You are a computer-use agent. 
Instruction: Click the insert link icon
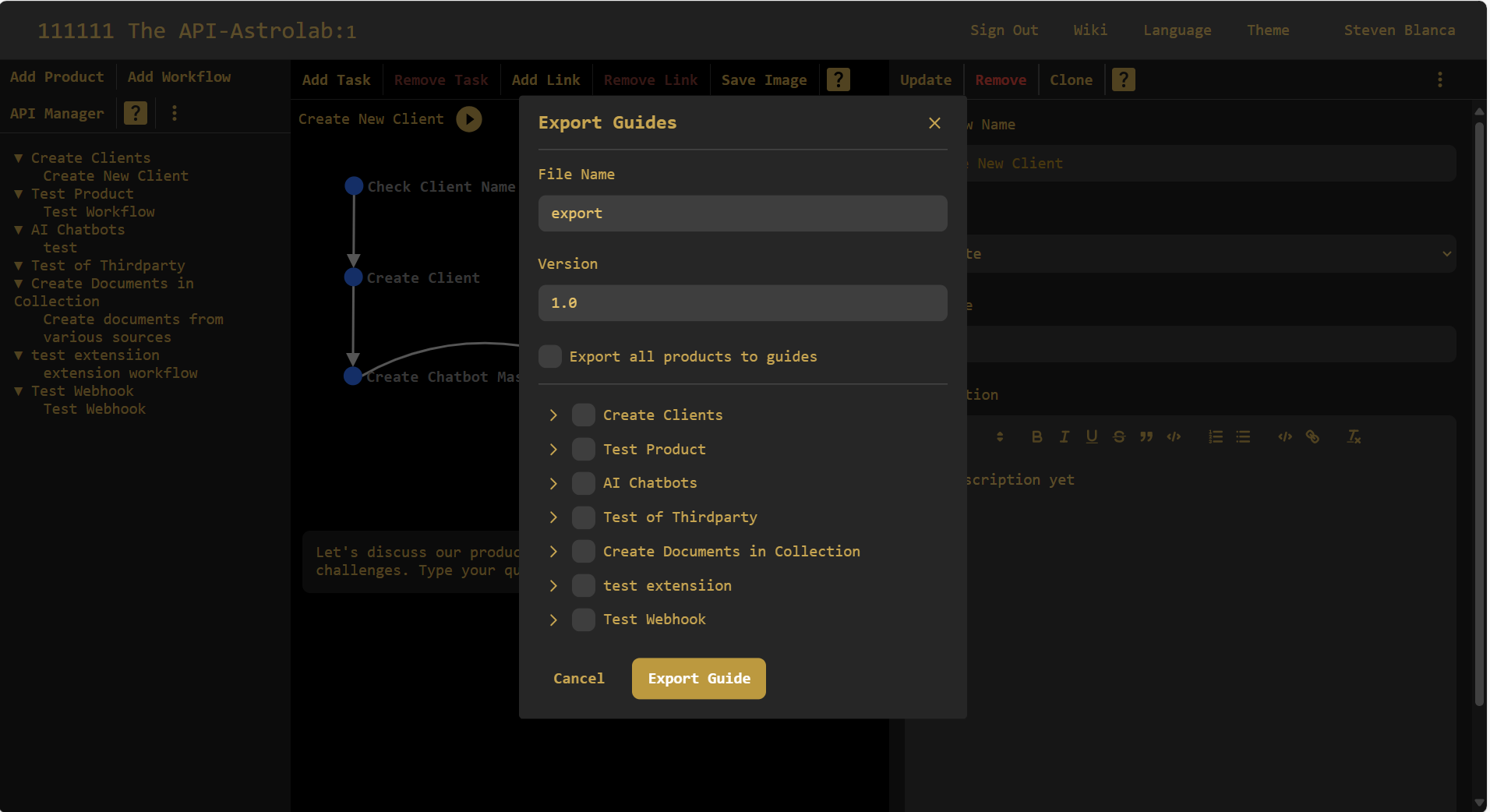(x=1314, y=436)
